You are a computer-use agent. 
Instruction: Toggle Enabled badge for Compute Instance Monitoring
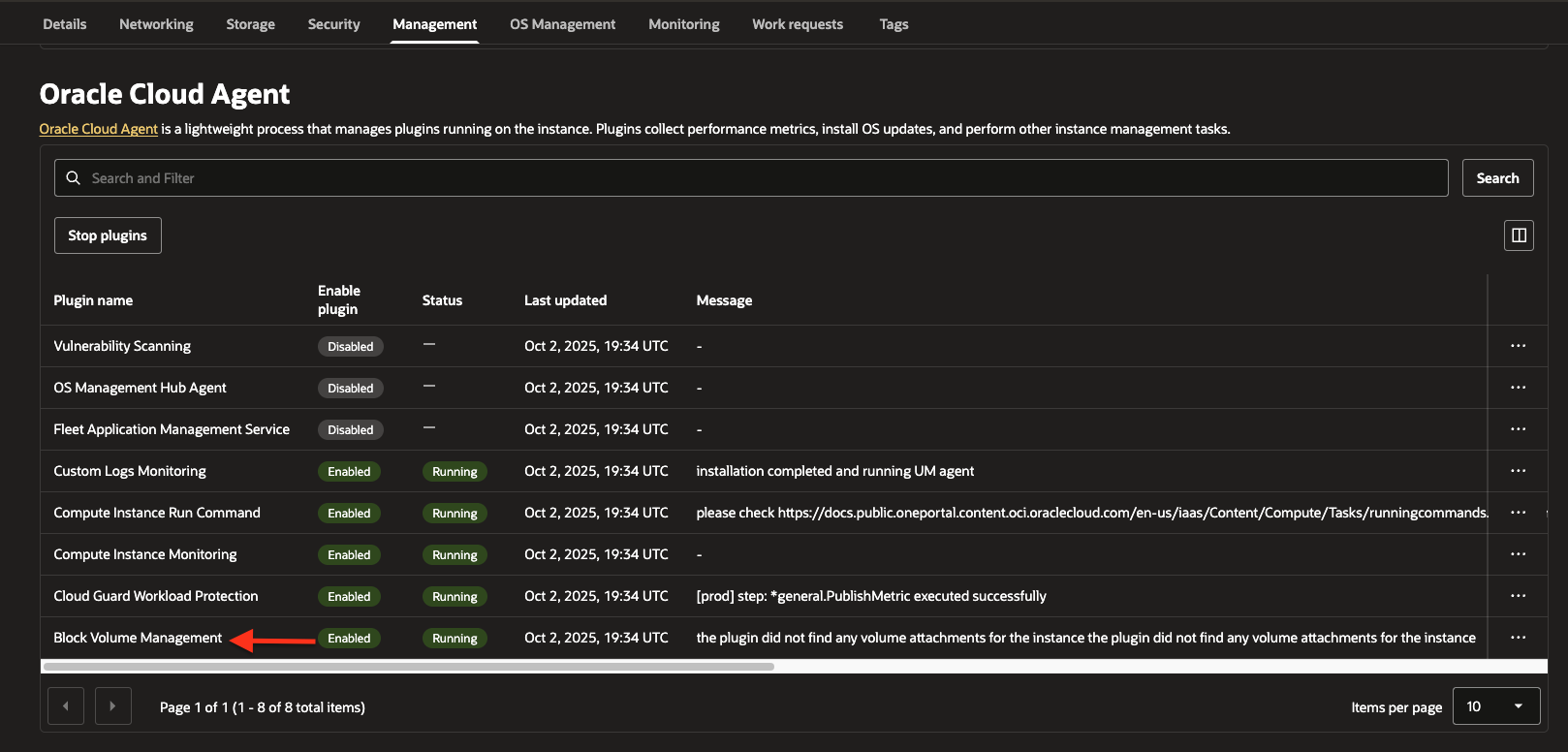pyautogui.click(x=349, y=555)
